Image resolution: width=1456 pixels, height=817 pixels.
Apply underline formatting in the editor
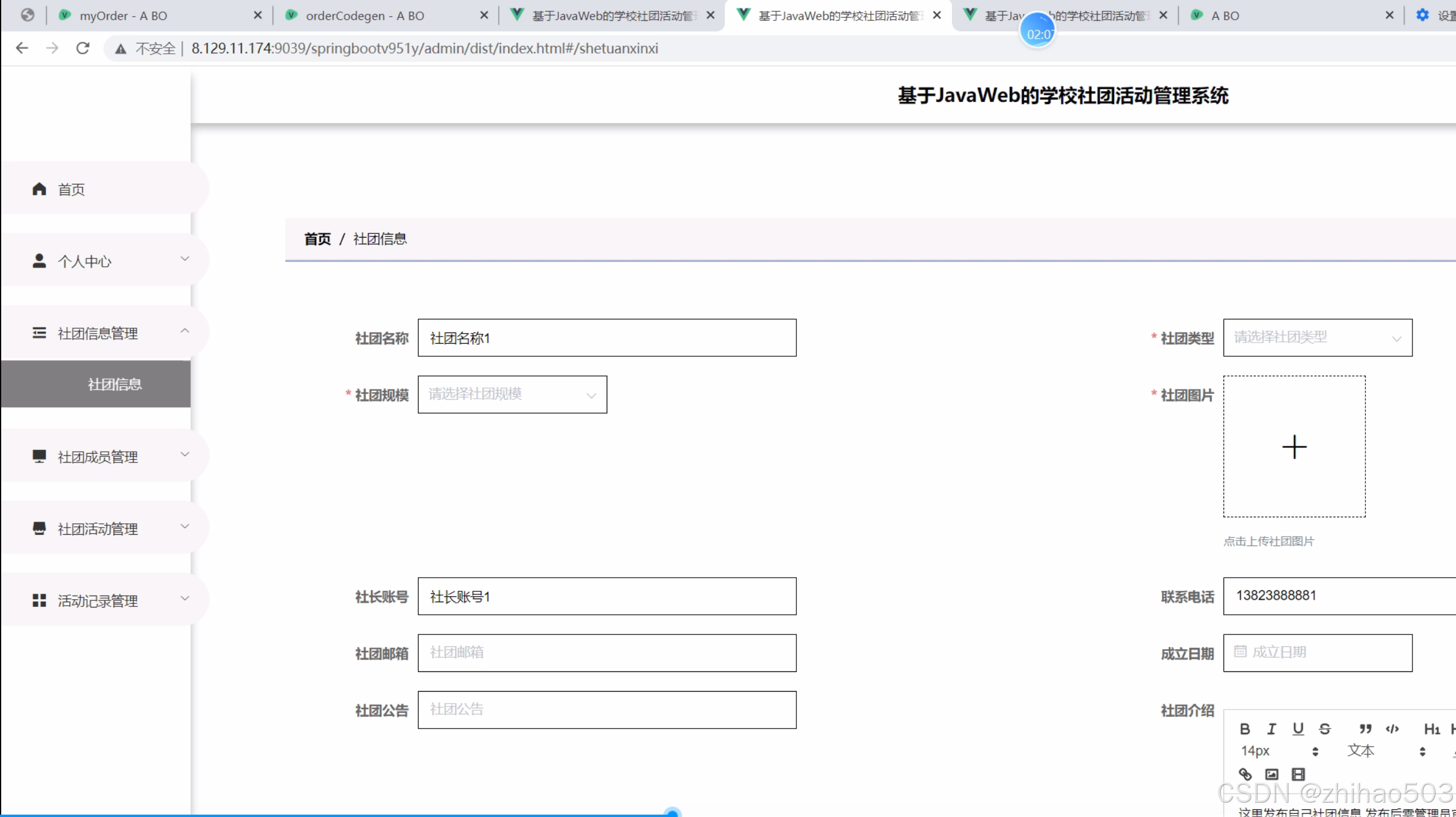[x=1298, y=729]
